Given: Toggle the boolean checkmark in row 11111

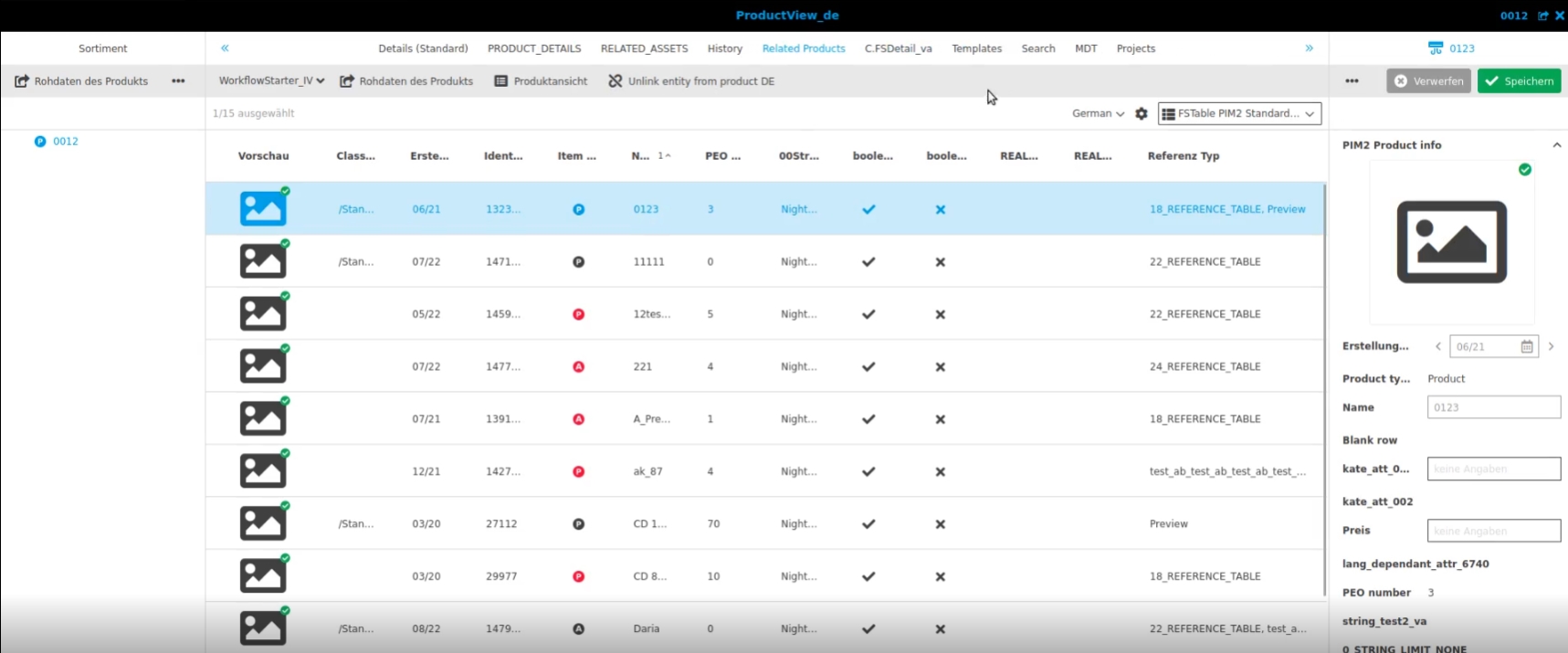Looking at the screenshot, I should pos(868,262).
